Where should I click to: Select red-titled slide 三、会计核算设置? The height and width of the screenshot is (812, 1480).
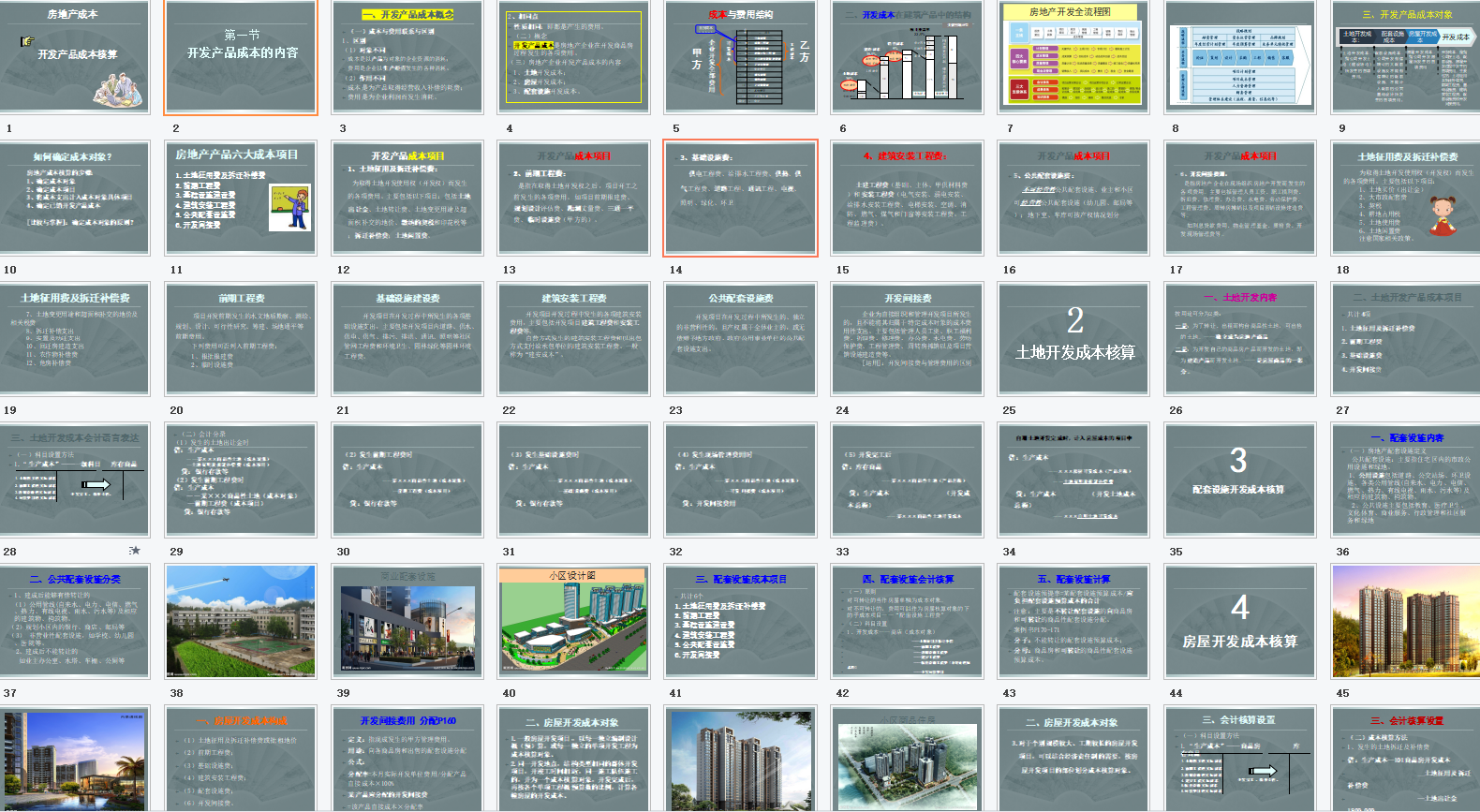point(1406,759)
